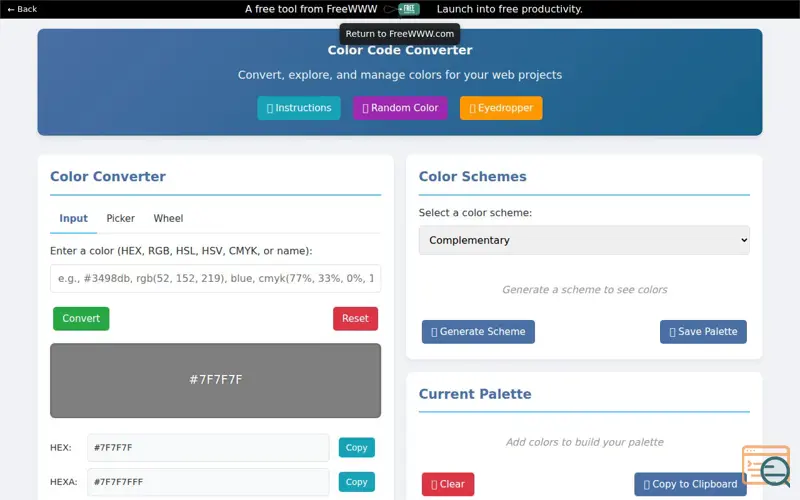
Task: Generate a Random Color
Action: tap(400, 108)
